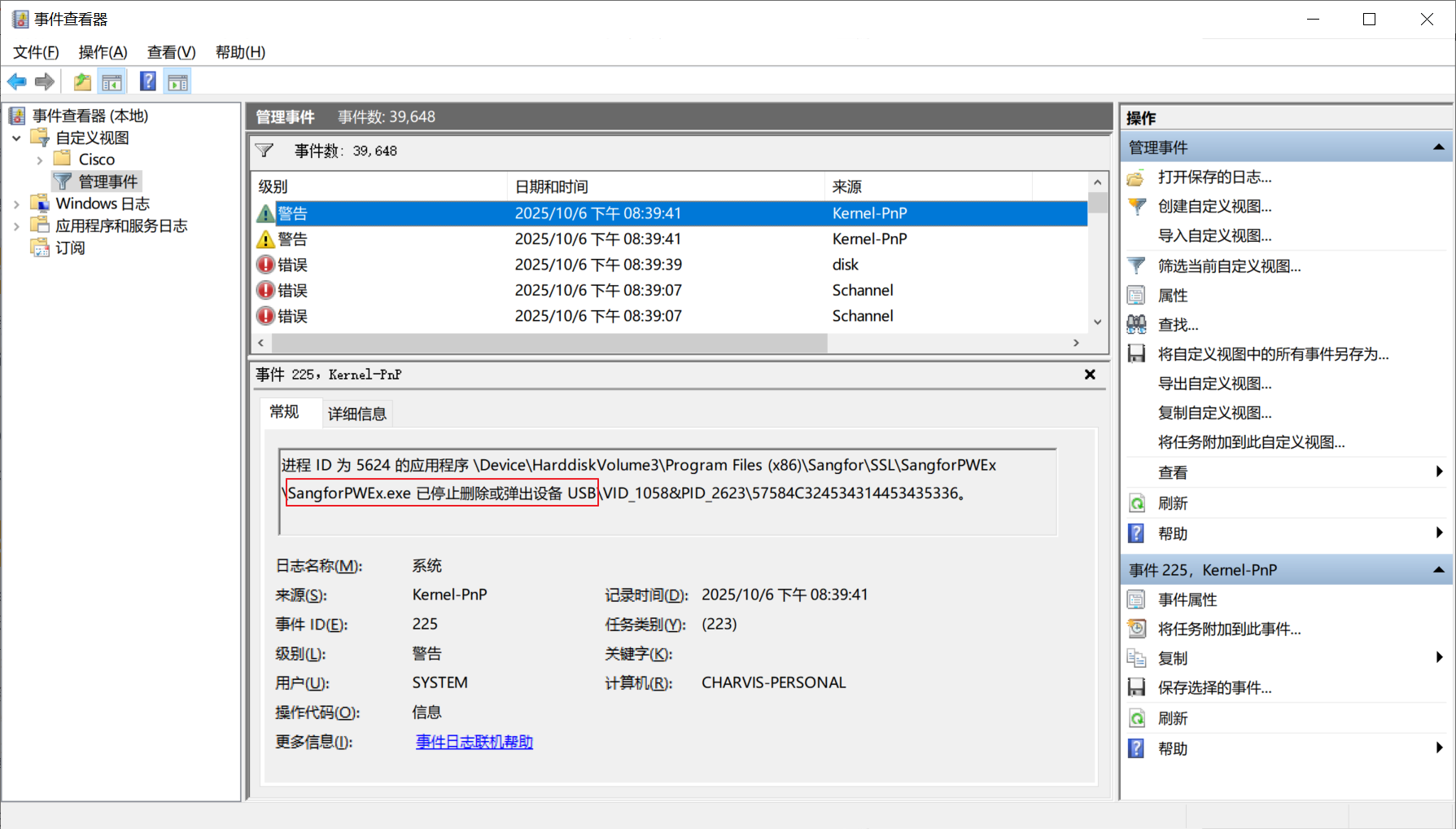
Task: Expand the Windows 日志 tree node
Action: coord(16,204)
